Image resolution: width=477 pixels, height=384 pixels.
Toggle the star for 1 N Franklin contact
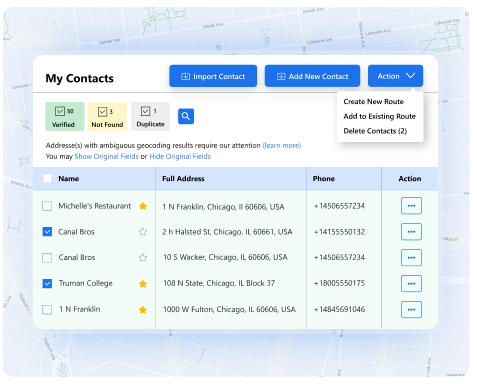click(143, 310)
